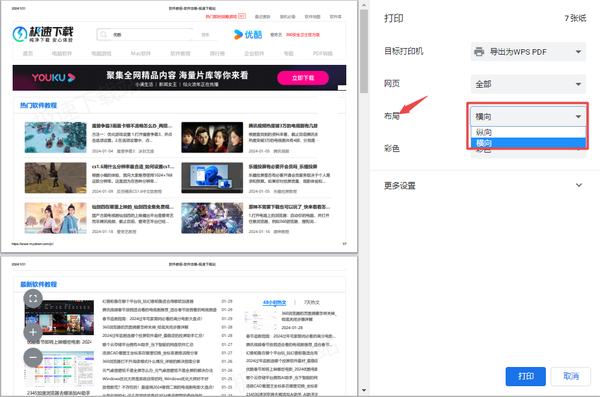600x397 pixels.
Task: Choose the highlighted 横向 option in the list
Action: pyautogui.click(x=528, y=143)
